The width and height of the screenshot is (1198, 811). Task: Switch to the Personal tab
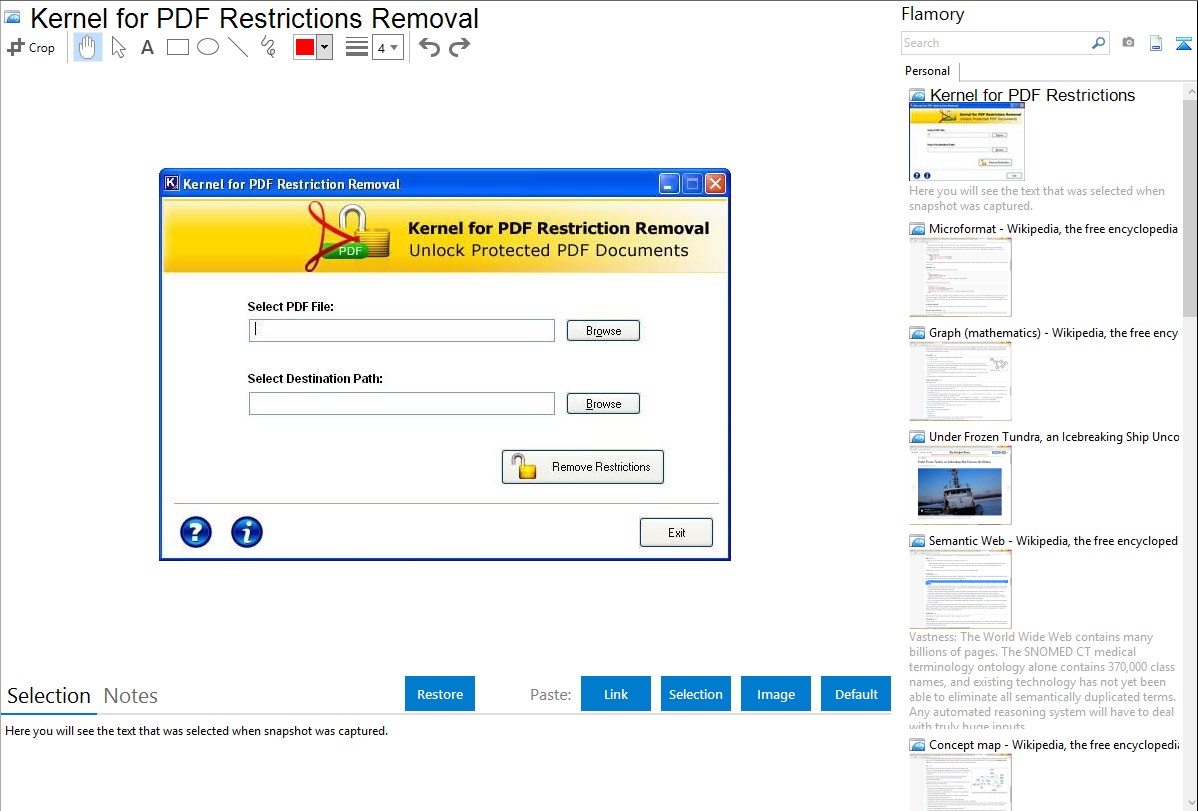(x=927, y=70)
